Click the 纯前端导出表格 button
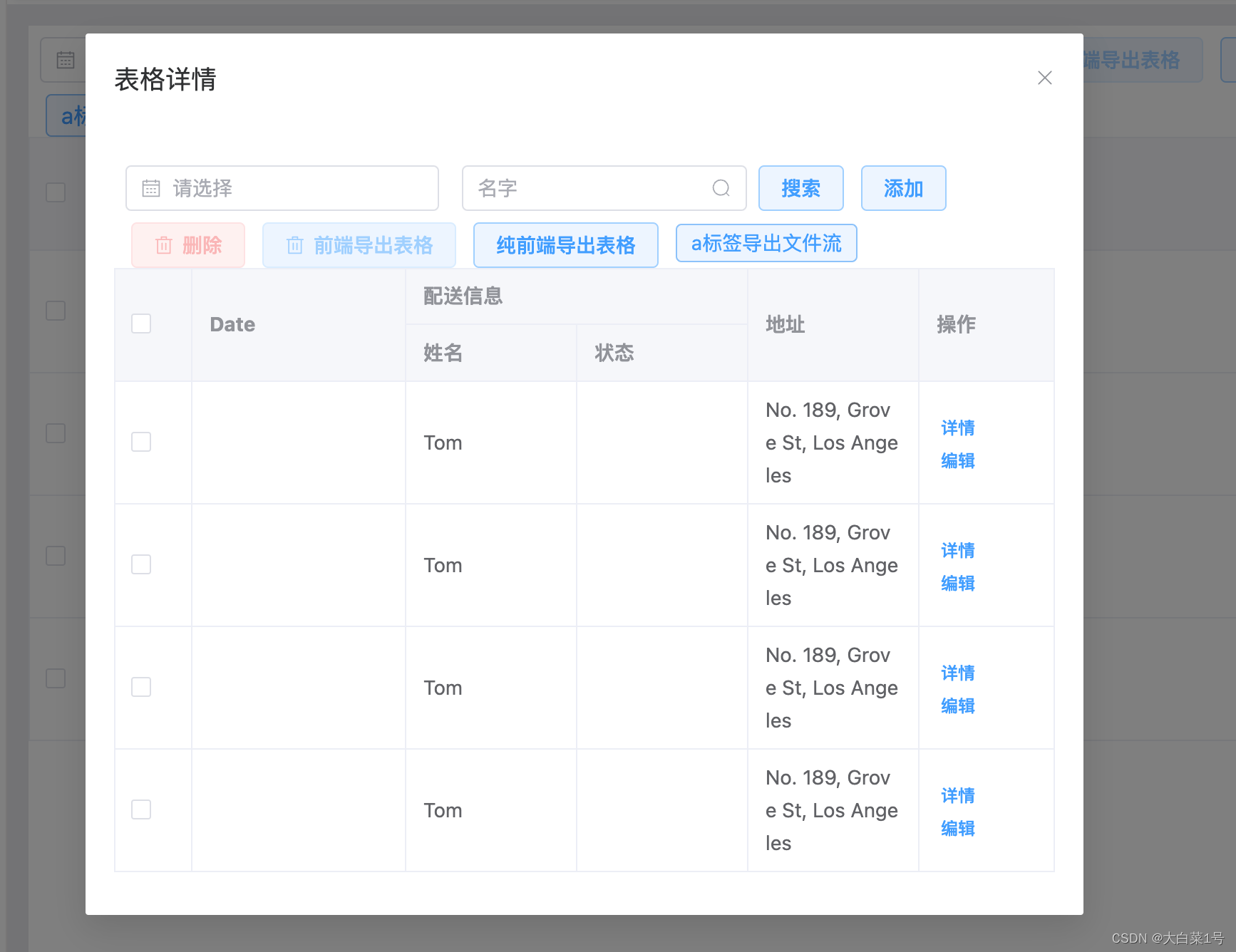Screen dimensions: 1236x952 coord(566,245)
